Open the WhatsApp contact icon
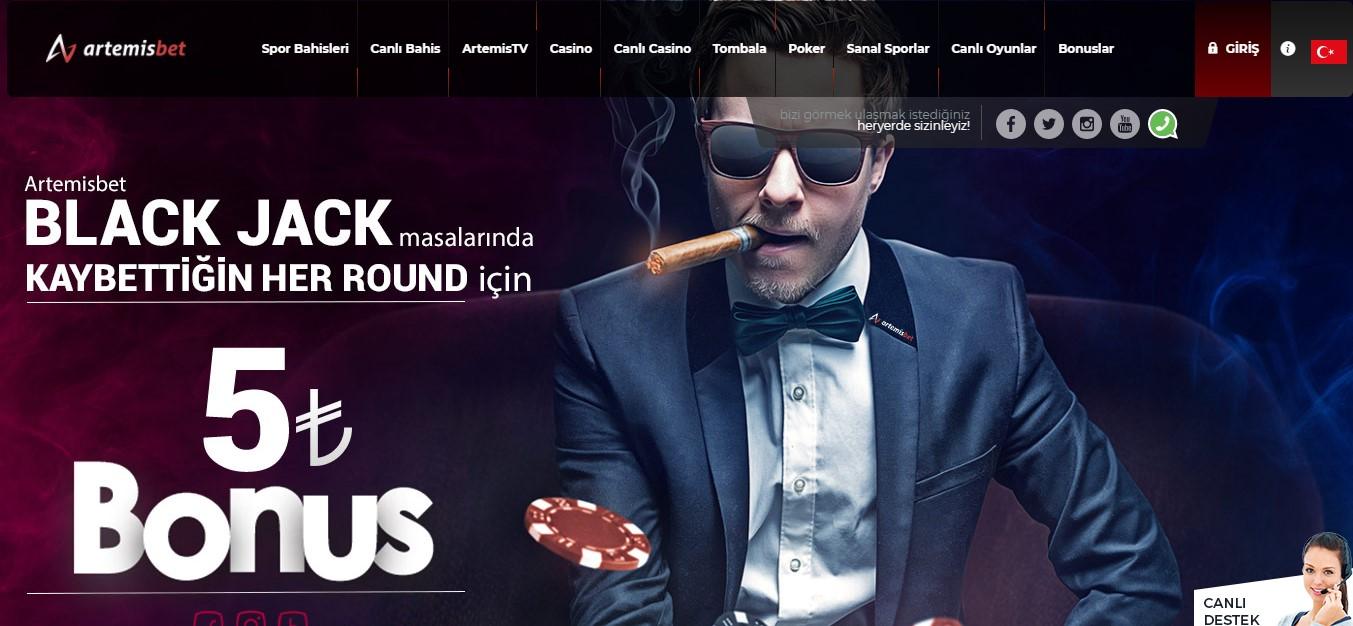The height and width of the screenshot is (626, 1353). [1162, 124]
